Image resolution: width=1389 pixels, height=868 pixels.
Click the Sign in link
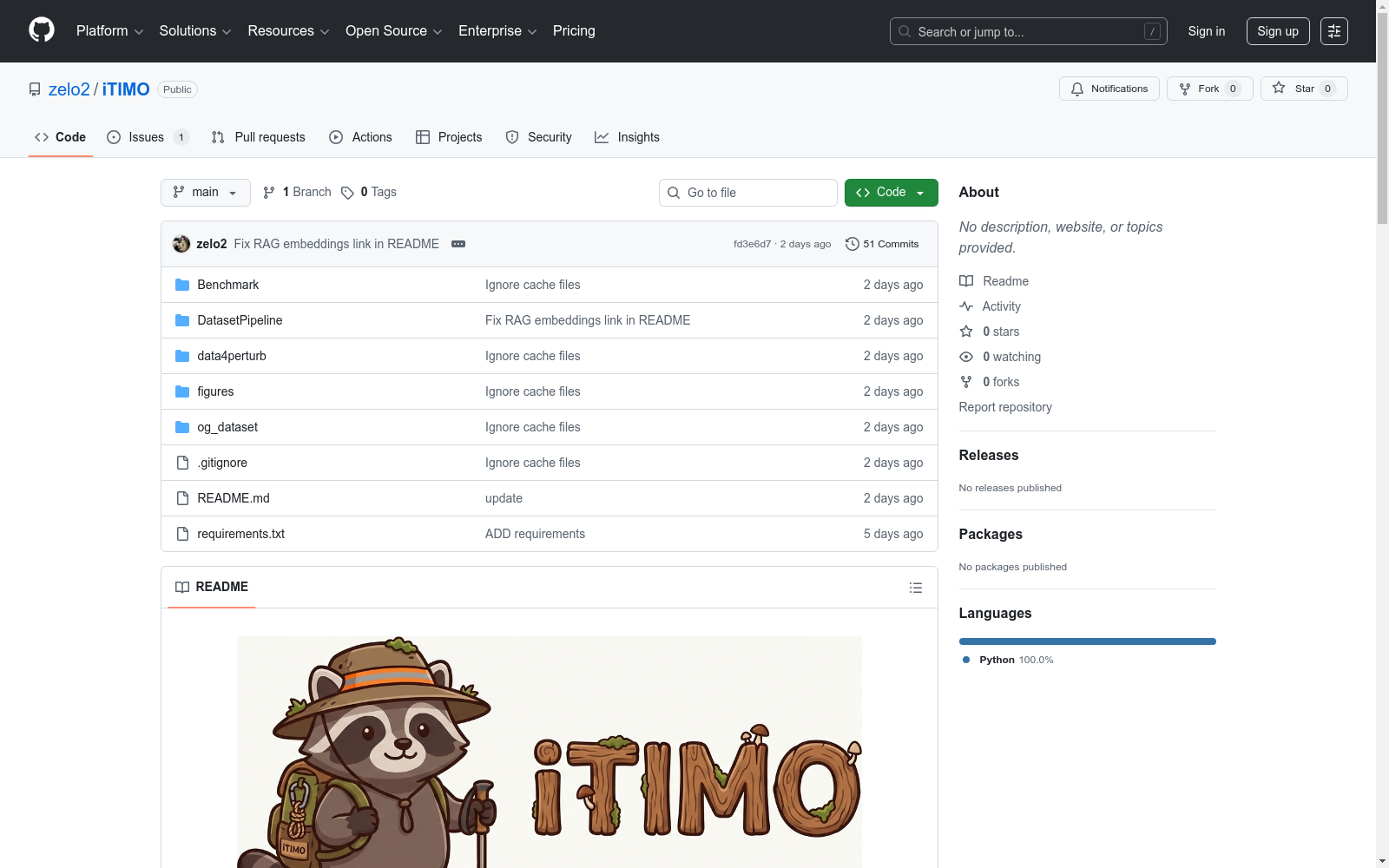[x=1207, y=31]
